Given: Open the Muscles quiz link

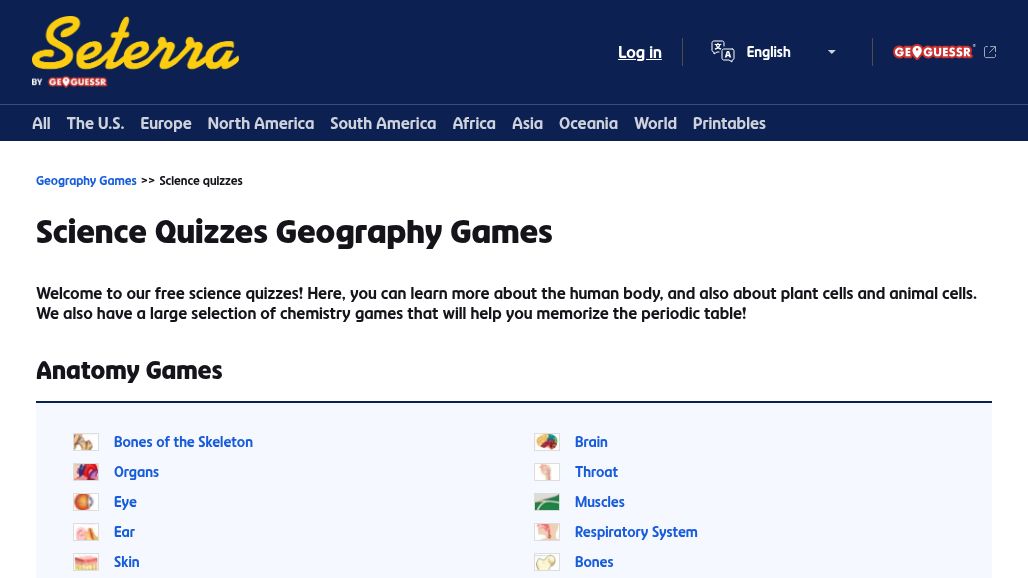Looking at the screenshot, I should point(599,502).
